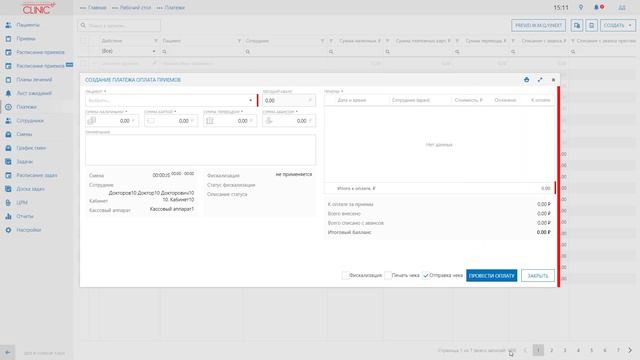Viewport: 640px width, 360px height.
Task: Go to Платежи breadcrumb
Action: [175, 8]
